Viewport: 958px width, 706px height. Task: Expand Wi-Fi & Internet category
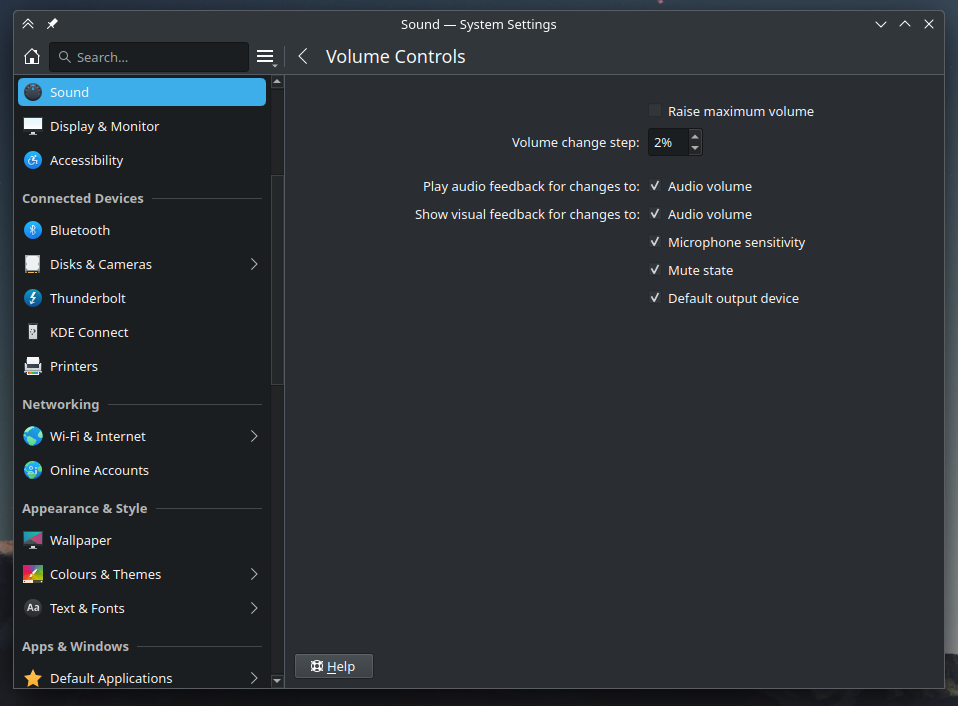point(253,436)
